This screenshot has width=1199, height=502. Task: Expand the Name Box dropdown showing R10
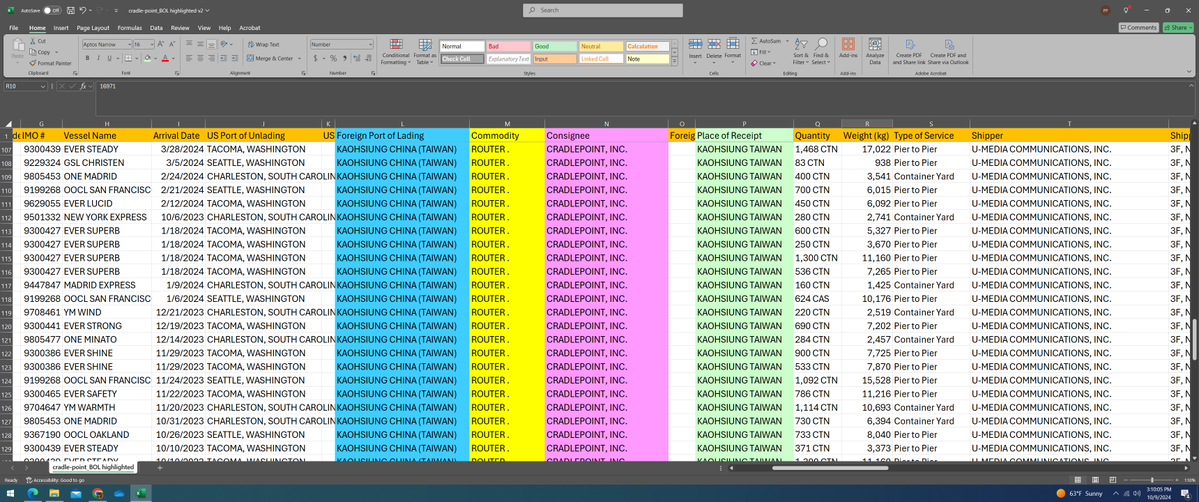pos(41,87)
